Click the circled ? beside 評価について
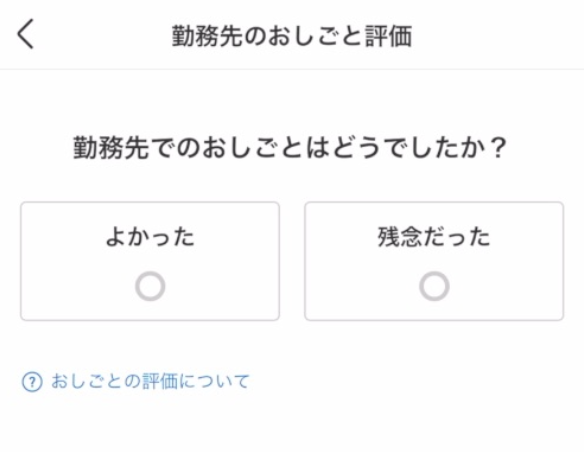Screen dimensions: 584x452 32,382
